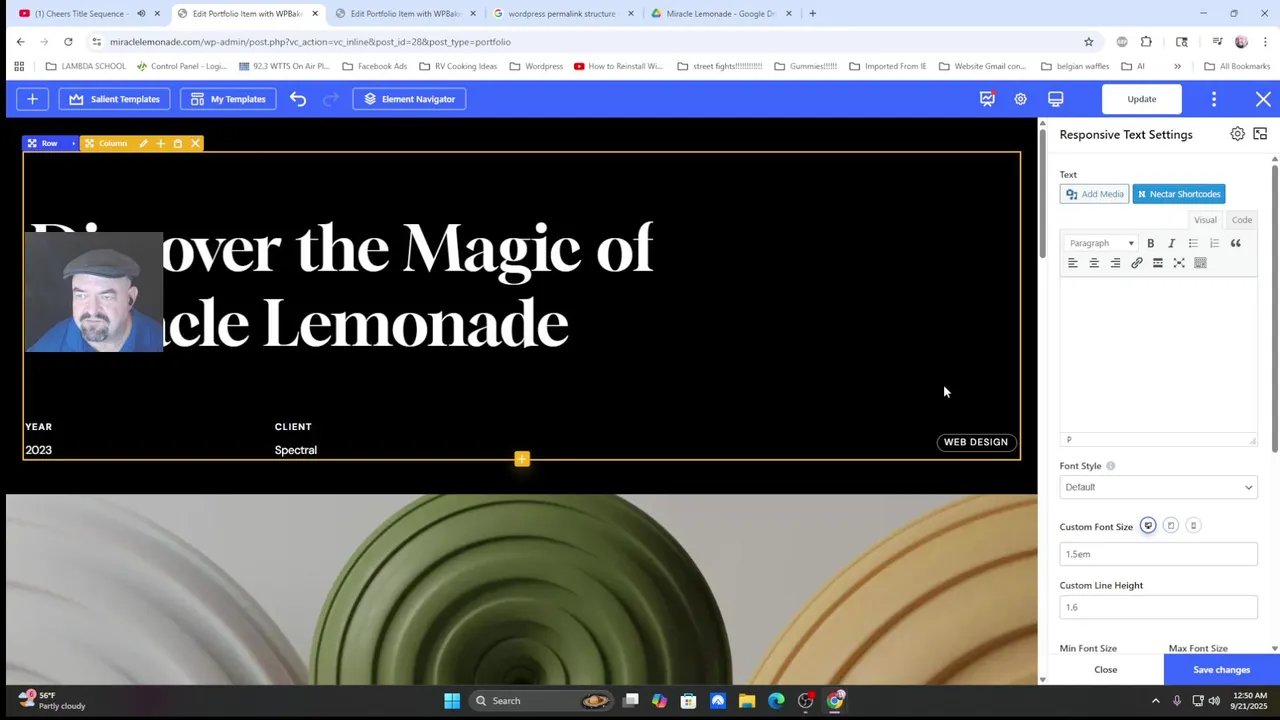This screenshot has height=720, width=1280.
Task: Enable distraction-free fullscreen mode
Action: point(1179,263)
